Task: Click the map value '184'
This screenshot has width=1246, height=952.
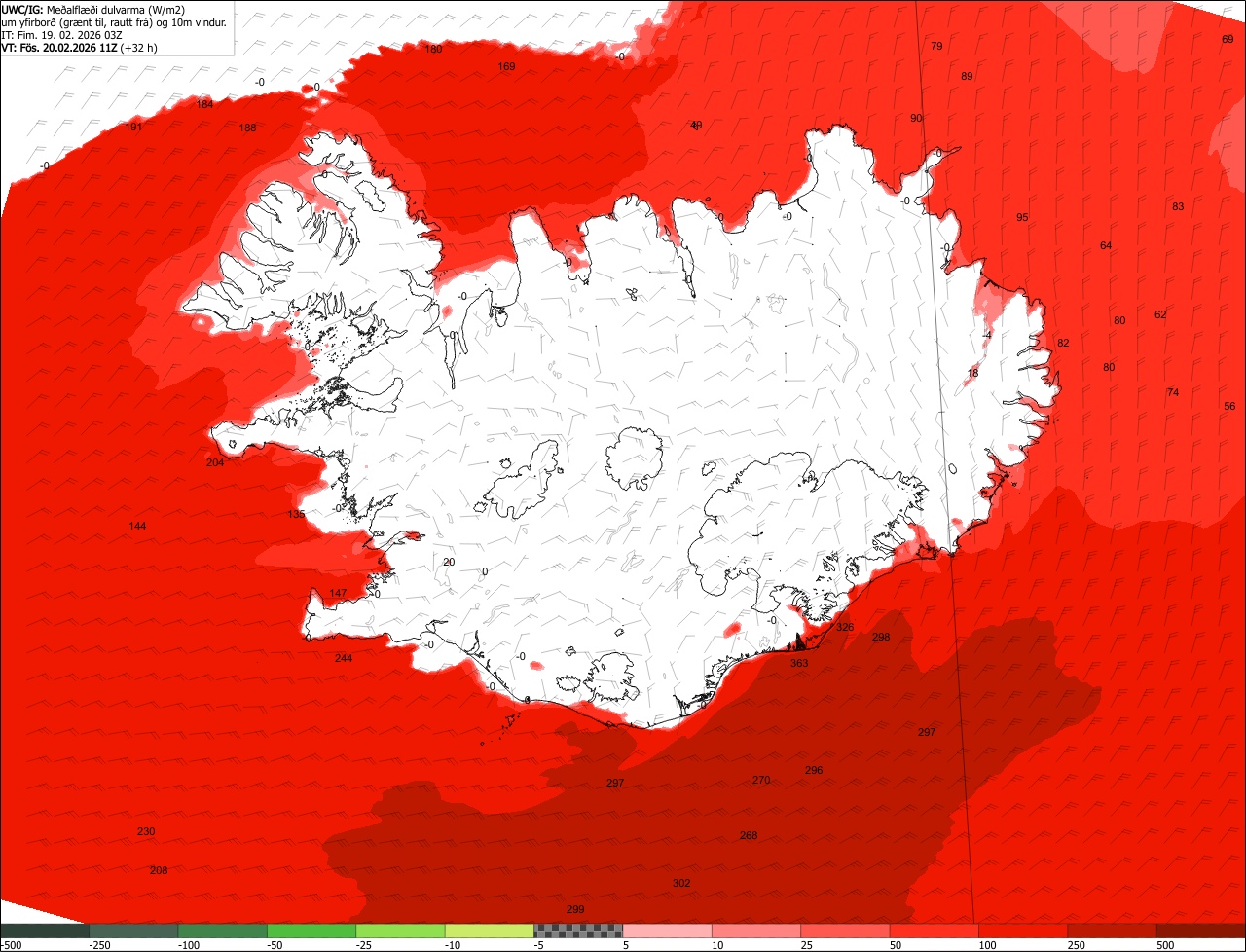Action: [x=204, y=104]
